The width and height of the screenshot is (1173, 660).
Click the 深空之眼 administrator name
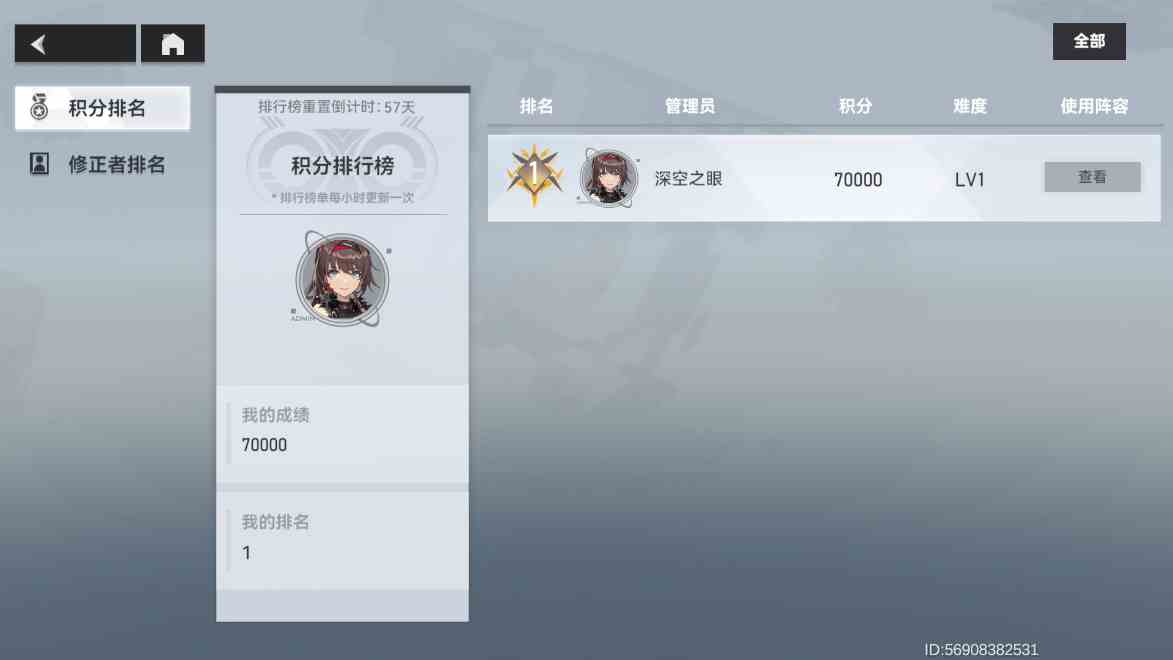pyautogui.click(x=688, y=178)
